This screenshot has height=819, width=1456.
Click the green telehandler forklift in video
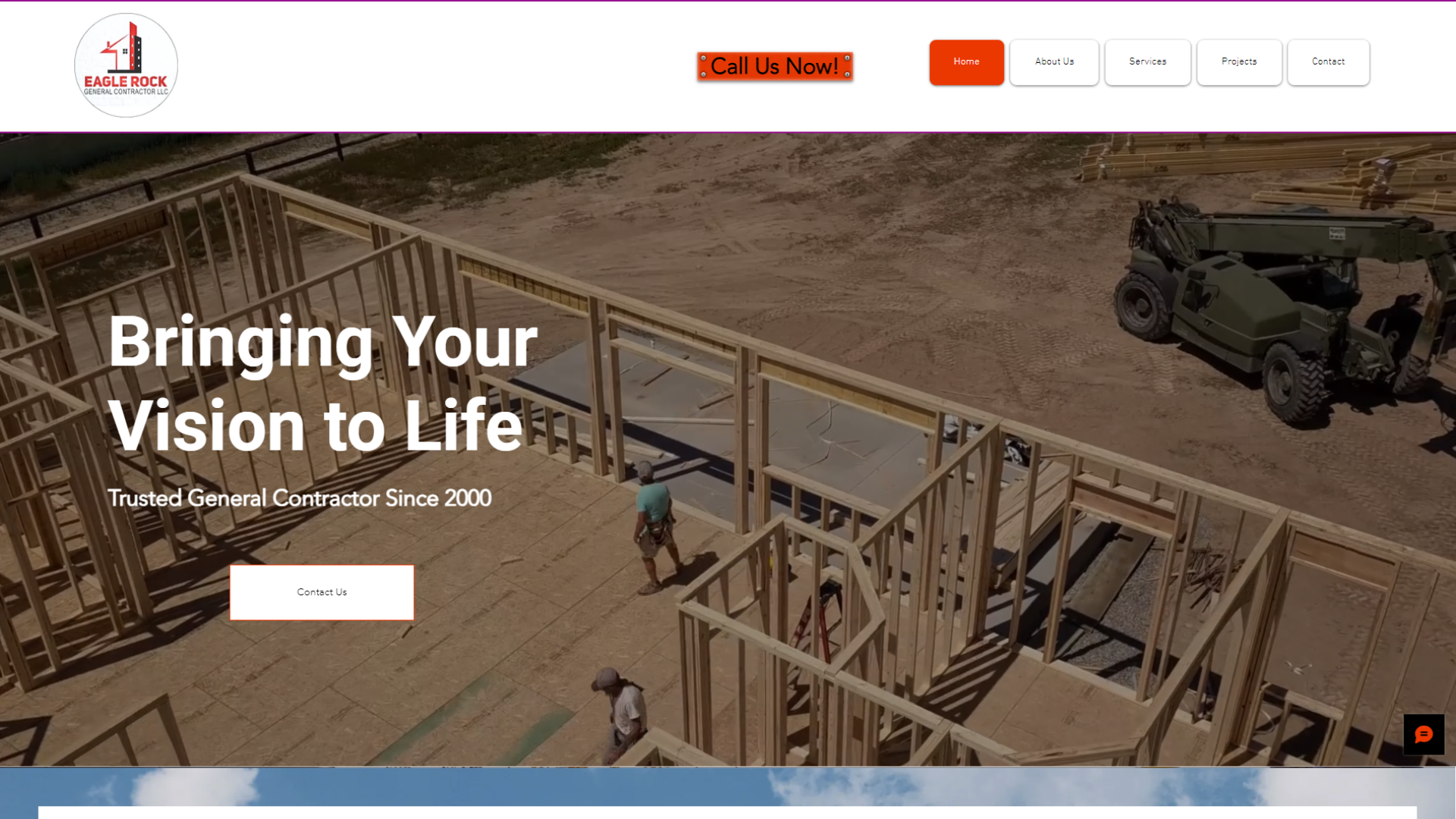coord(1282,303)
